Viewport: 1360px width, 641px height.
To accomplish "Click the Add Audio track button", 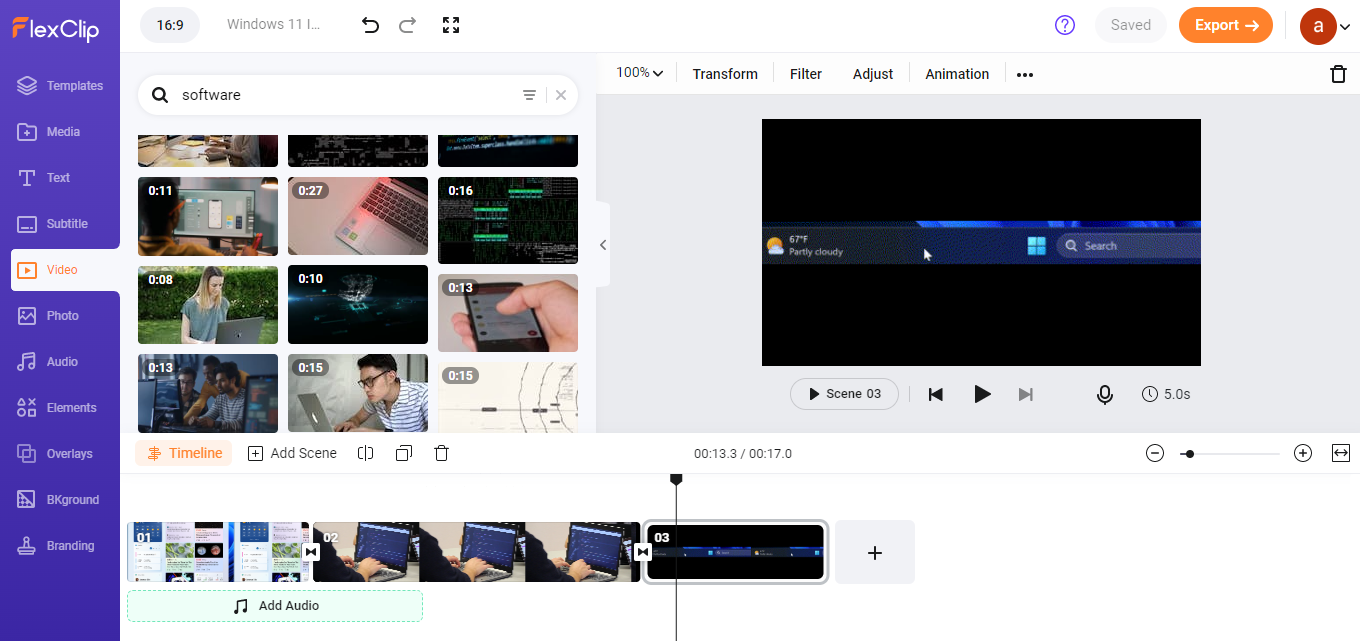I will pos(275,606).
